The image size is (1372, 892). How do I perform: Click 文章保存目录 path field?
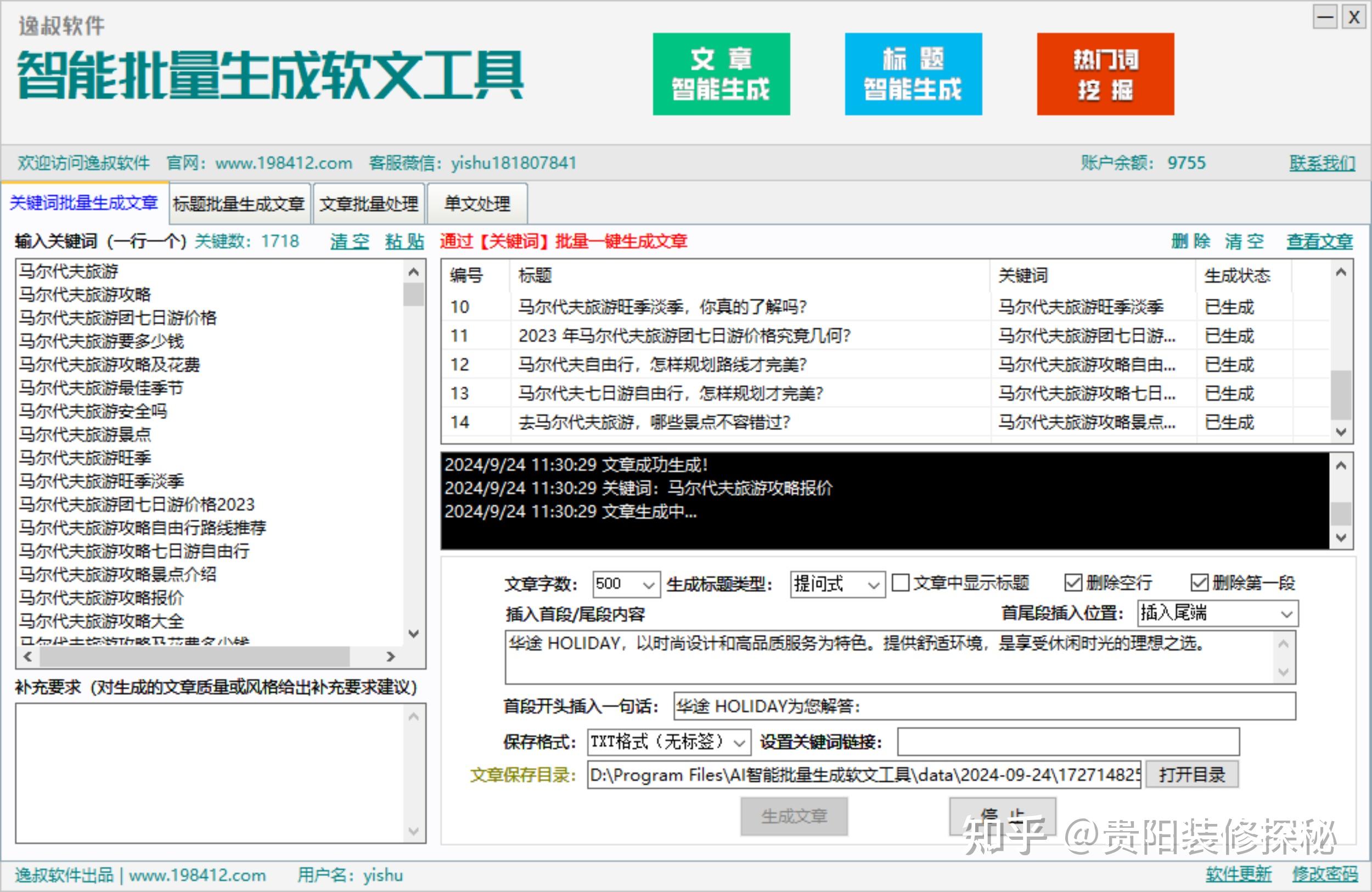coord(864,775)
